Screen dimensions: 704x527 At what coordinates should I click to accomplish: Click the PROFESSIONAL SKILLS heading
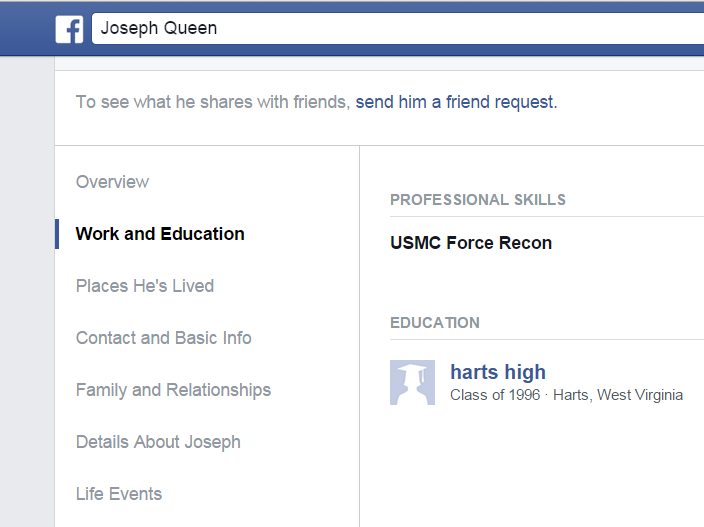pyautogui.click(x=478, y=200)
